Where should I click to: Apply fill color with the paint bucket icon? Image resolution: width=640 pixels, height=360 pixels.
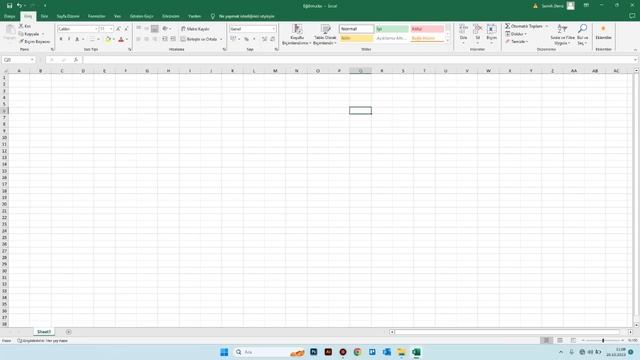(x=108, y=39)
